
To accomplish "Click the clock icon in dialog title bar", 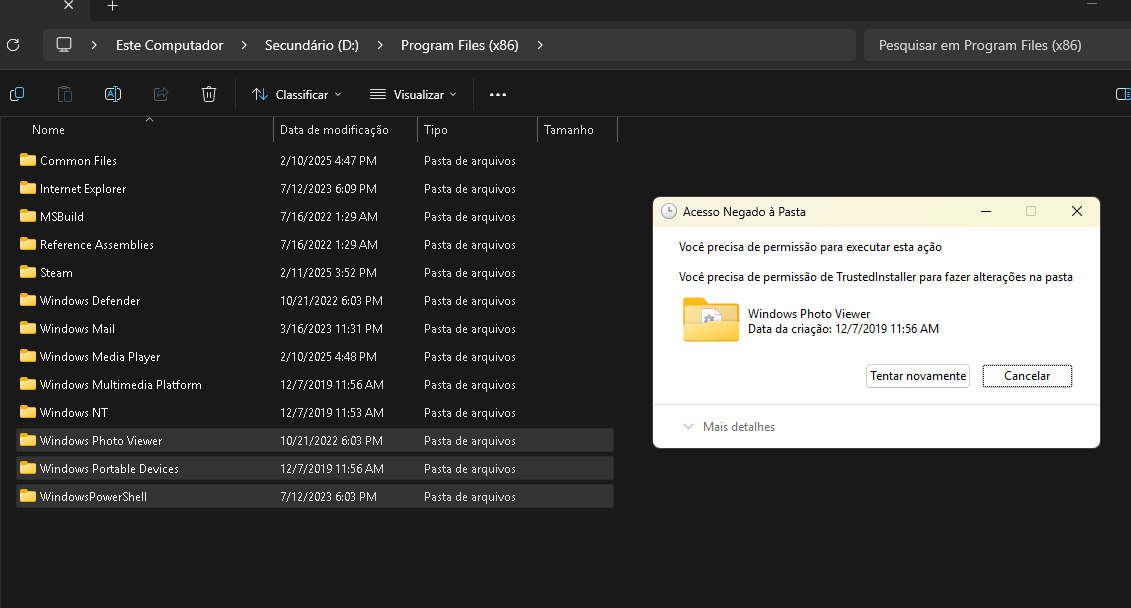I will pos(669,211).
